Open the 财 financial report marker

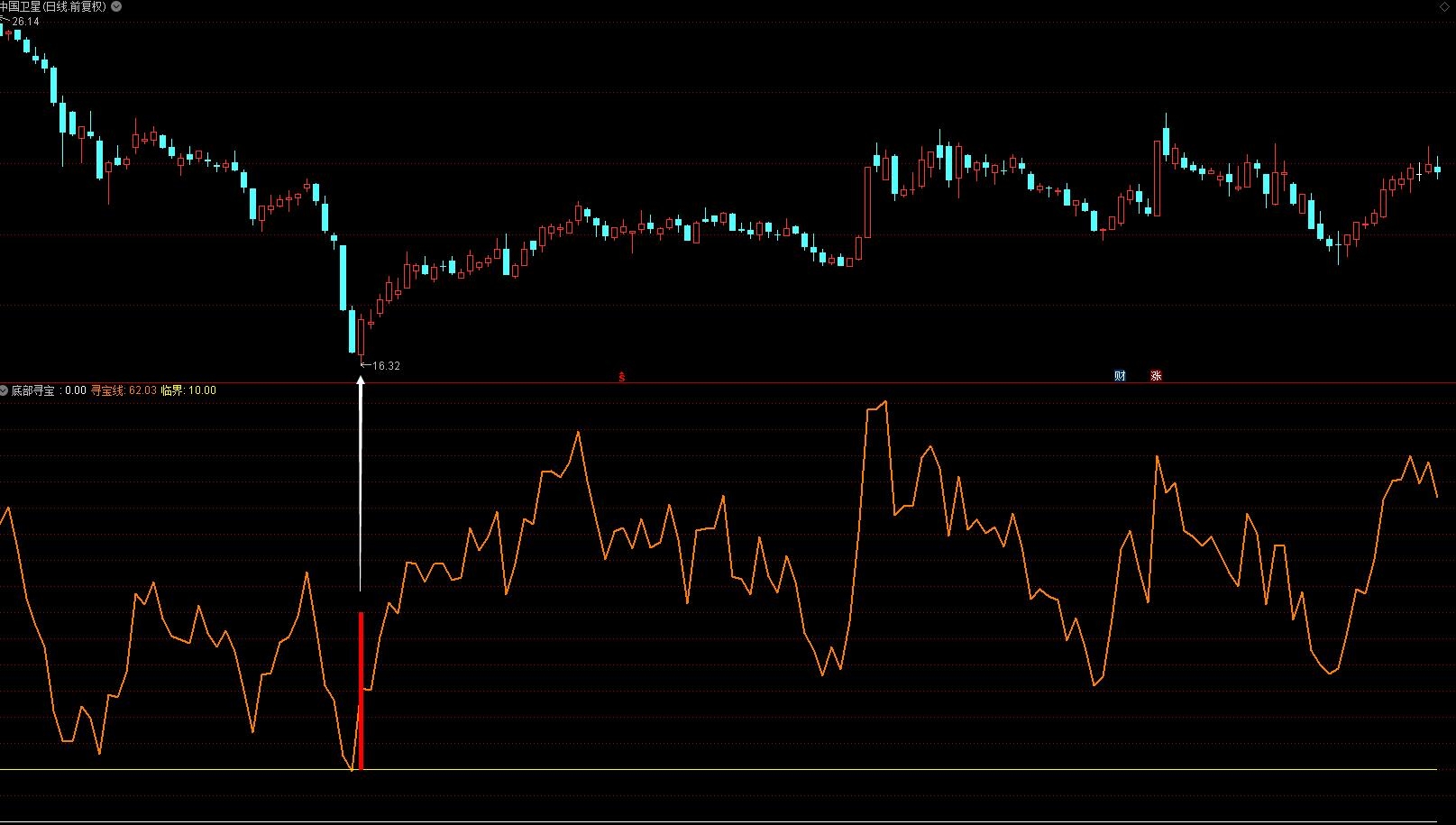1120,376
